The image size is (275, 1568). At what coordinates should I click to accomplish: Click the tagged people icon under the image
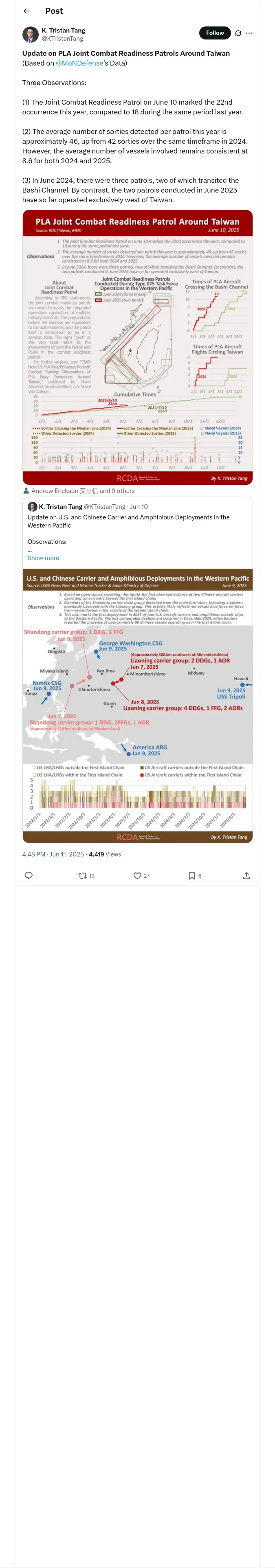coord(26,491)
